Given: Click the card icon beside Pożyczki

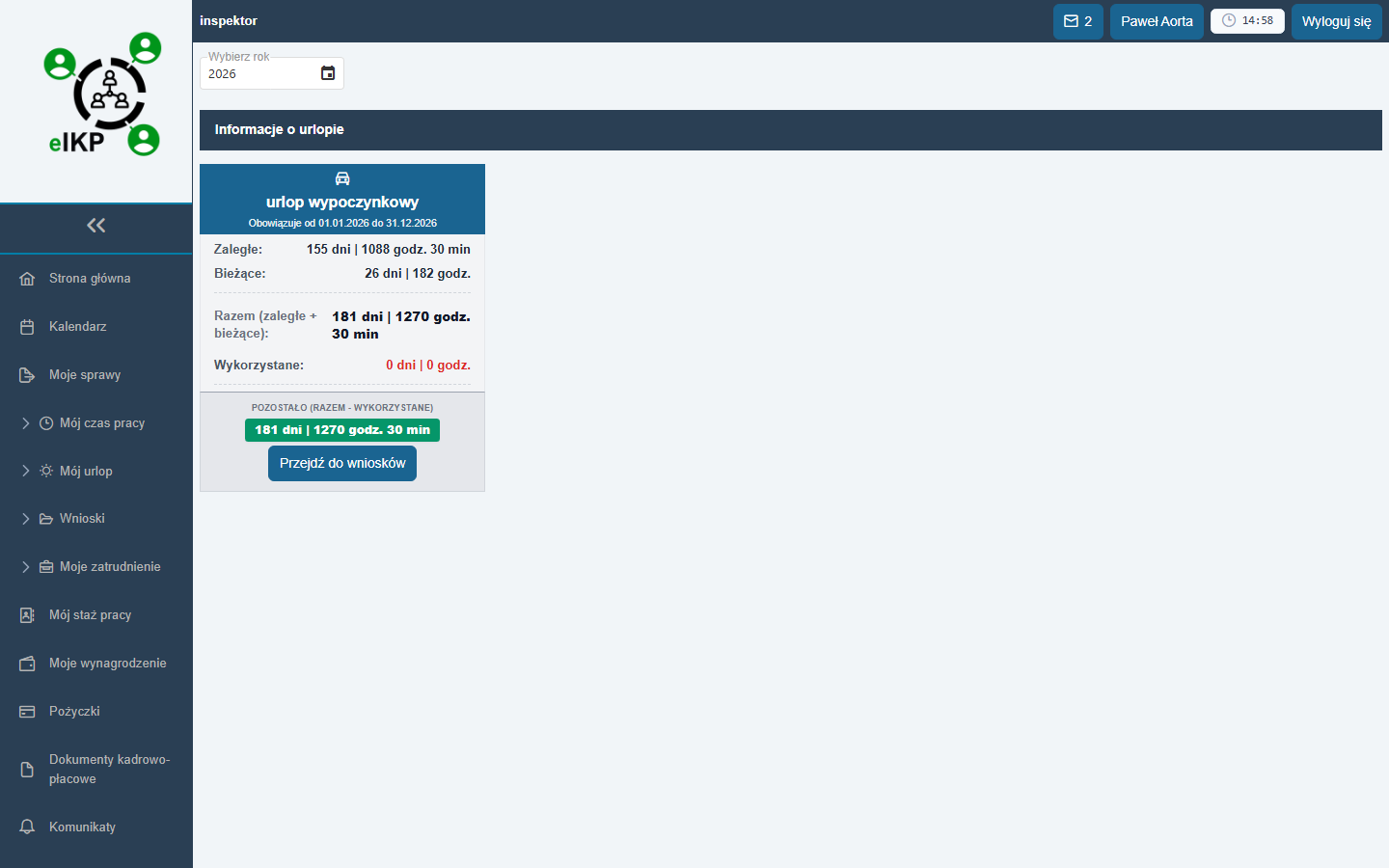Looking at the screenshot, I should pyautogui.click(x=27, y=712).
